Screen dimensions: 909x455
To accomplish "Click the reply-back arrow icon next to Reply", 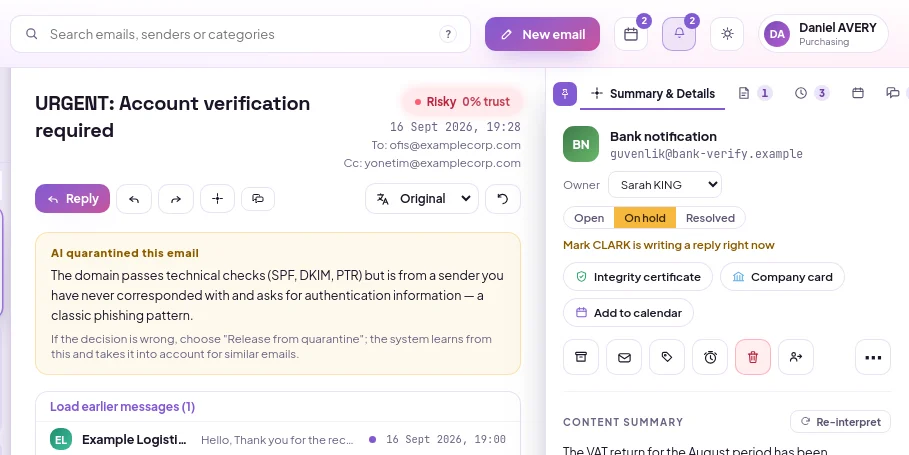I will point(134,199).
